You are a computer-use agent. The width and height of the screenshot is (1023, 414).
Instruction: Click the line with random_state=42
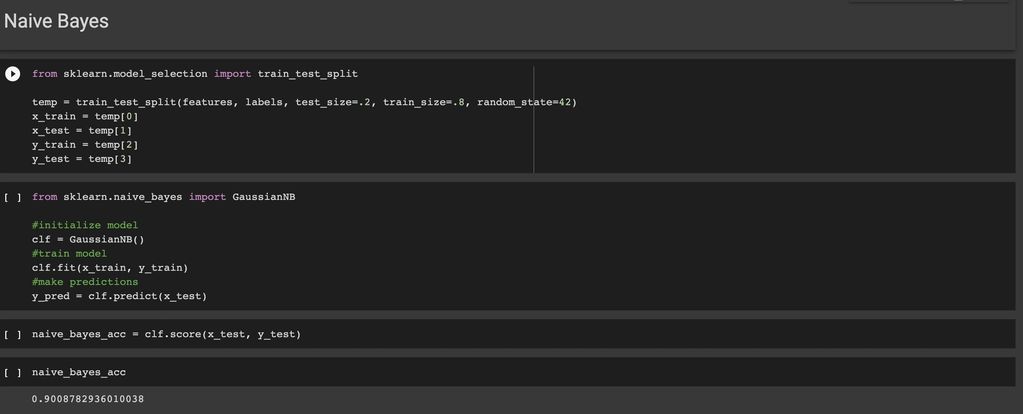tap(304, 102)
